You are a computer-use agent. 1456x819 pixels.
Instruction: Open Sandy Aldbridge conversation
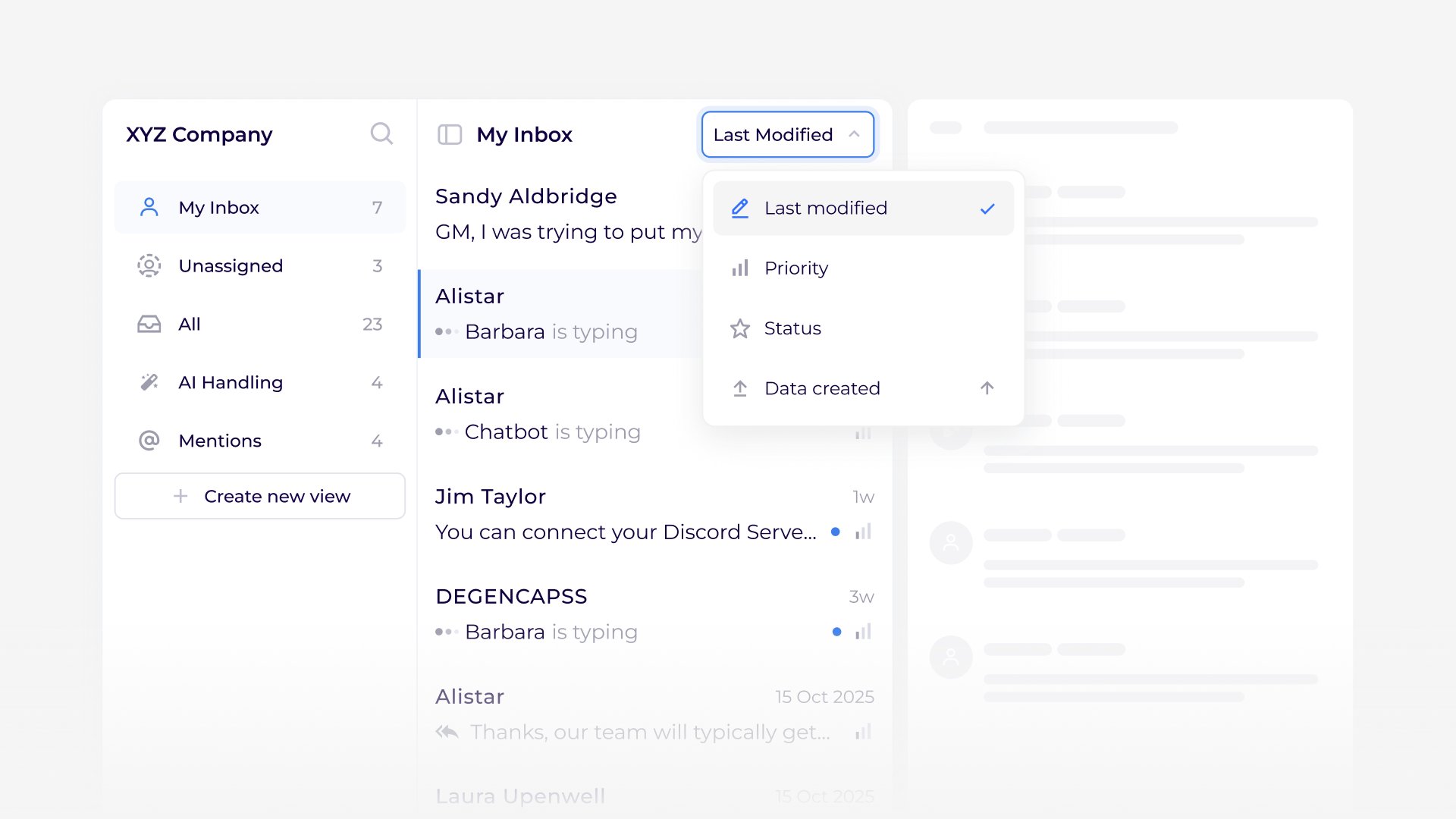tap(561, 214)
